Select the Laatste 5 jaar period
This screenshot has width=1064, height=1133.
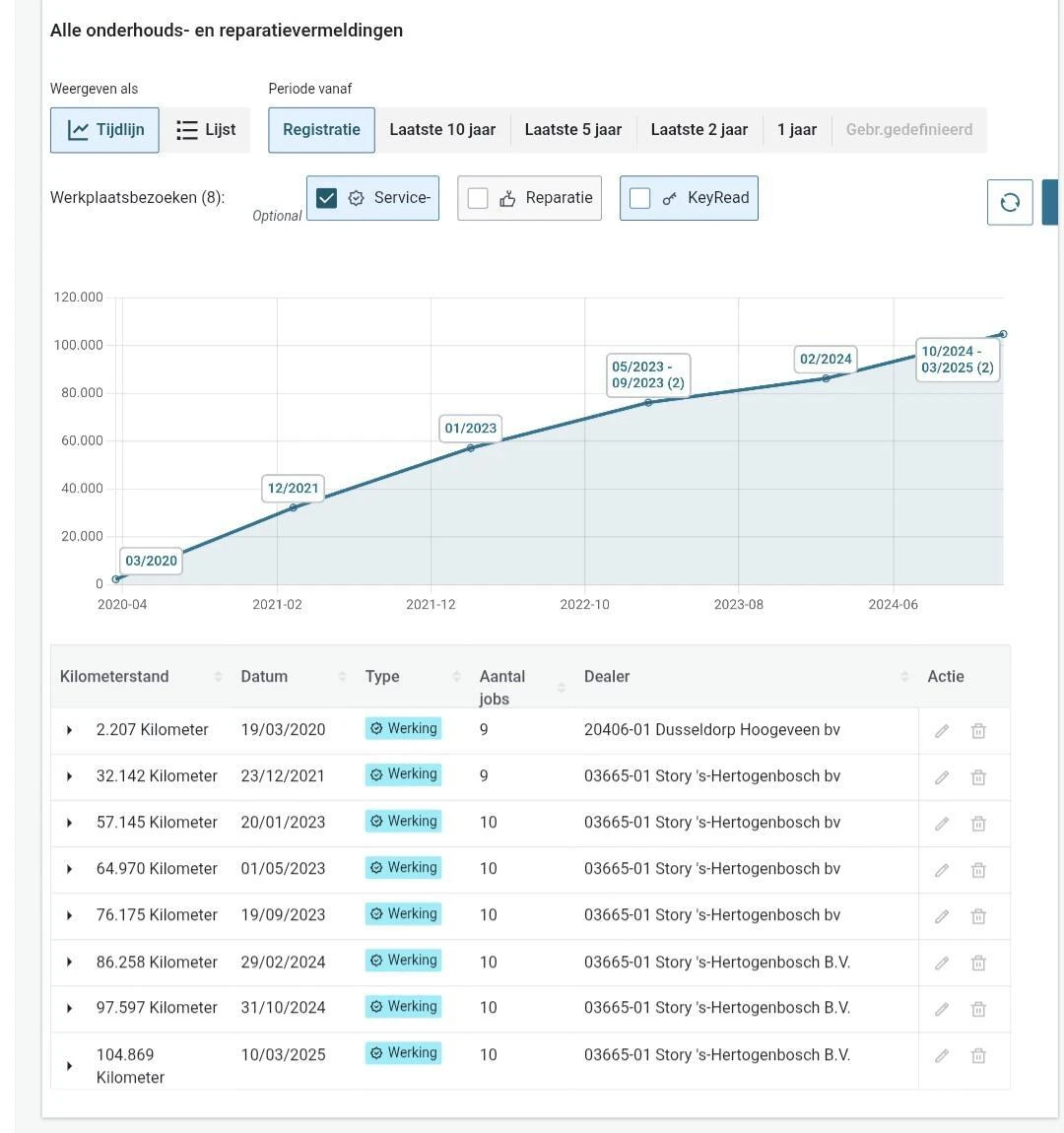pos(572,130)
